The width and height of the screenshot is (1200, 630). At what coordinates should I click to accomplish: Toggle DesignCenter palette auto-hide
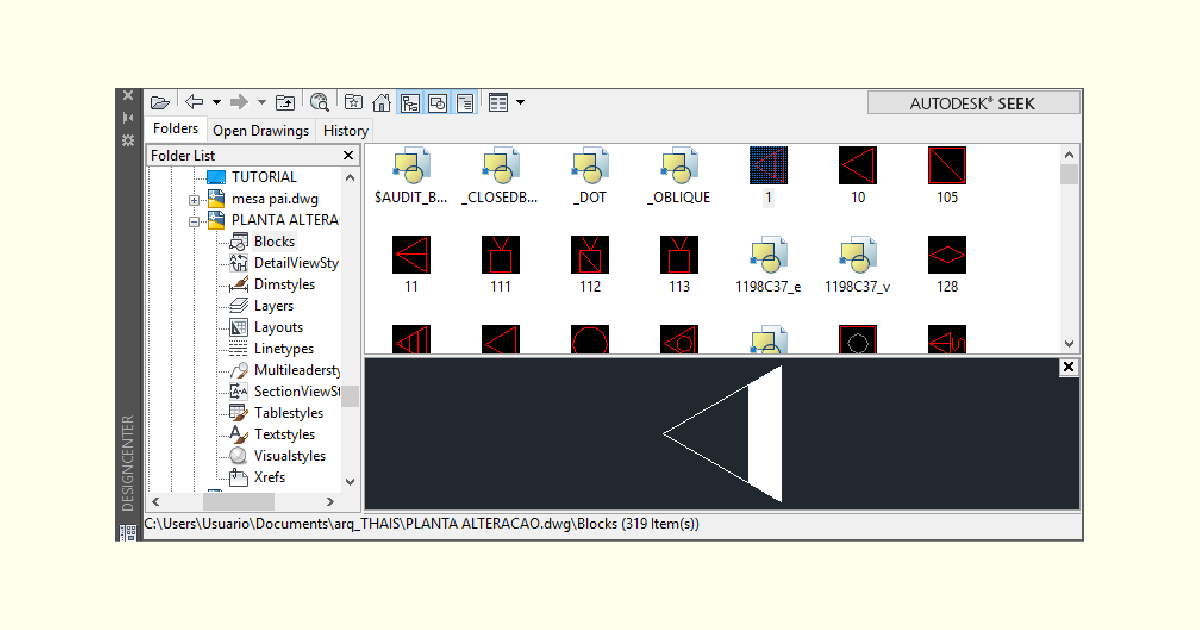tap(128, 117)
